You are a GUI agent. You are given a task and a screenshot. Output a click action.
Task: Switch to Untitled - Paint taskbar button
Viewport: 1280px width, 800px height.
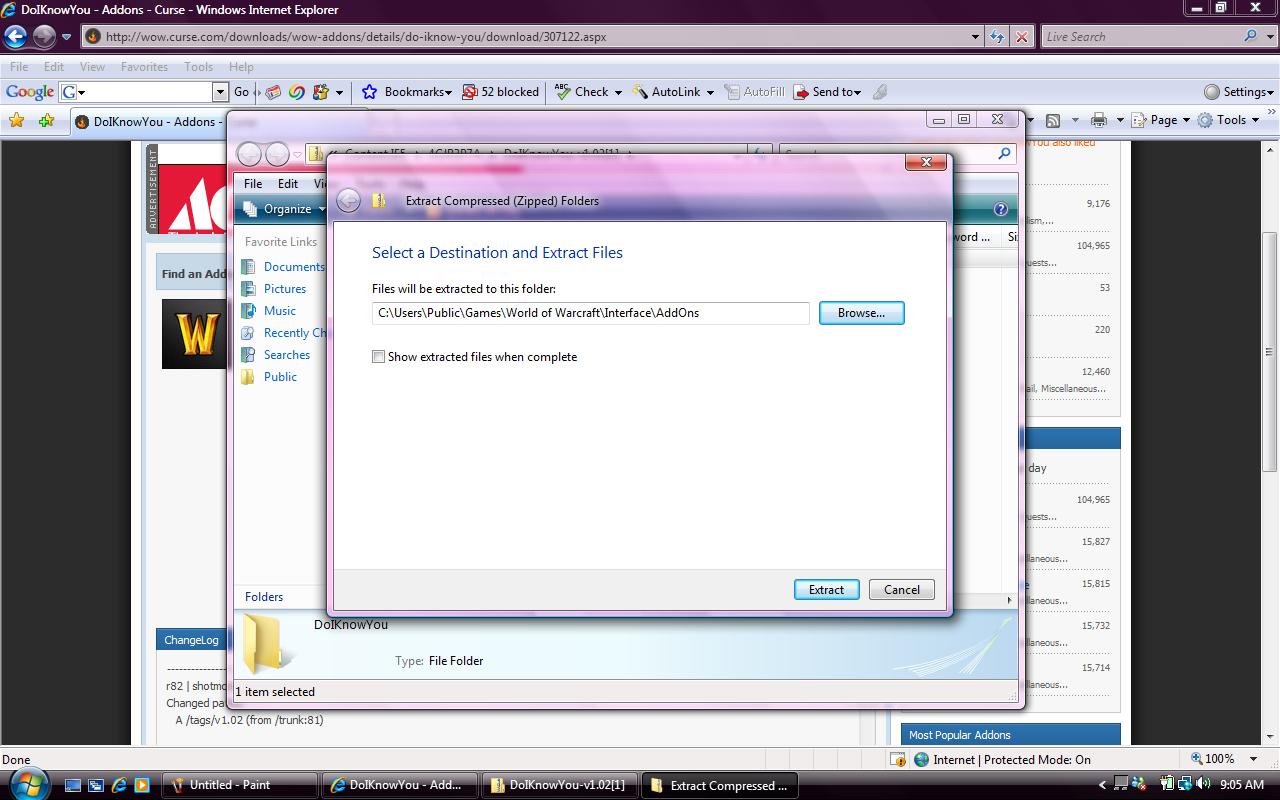tap(240, 785)
